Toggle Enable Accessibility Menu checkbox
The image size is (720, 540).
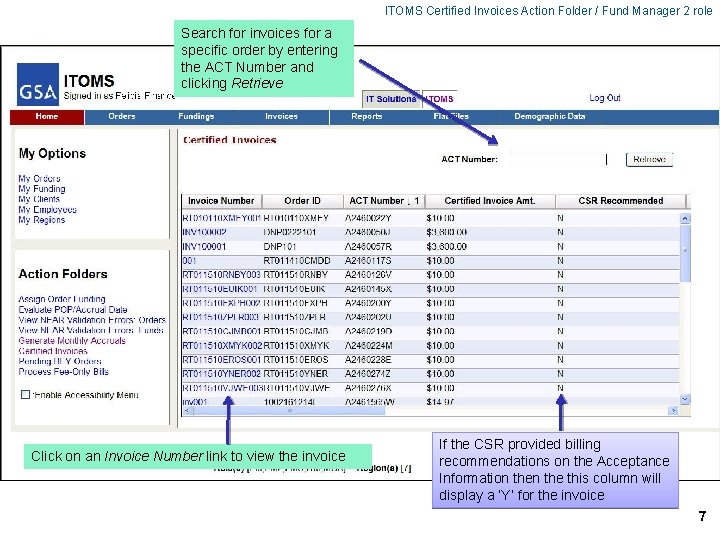25,394
